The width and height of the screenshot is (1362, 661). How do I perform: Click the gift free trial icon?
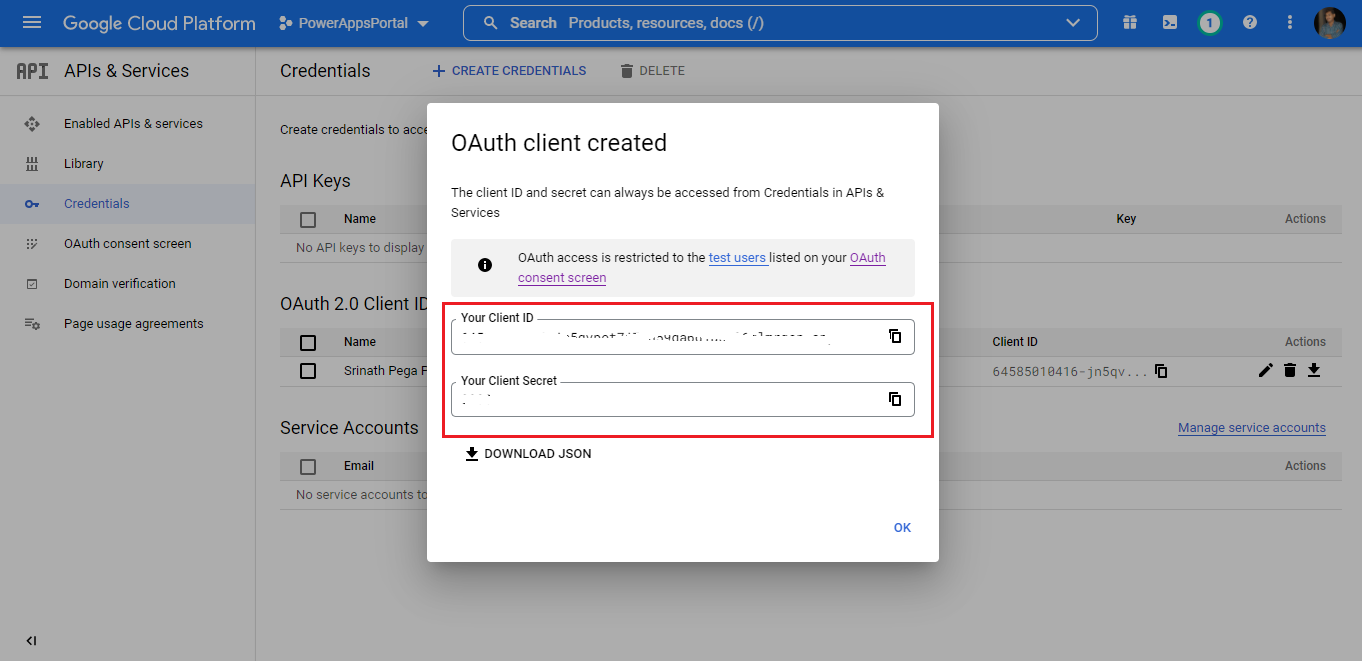[1129, 23]
